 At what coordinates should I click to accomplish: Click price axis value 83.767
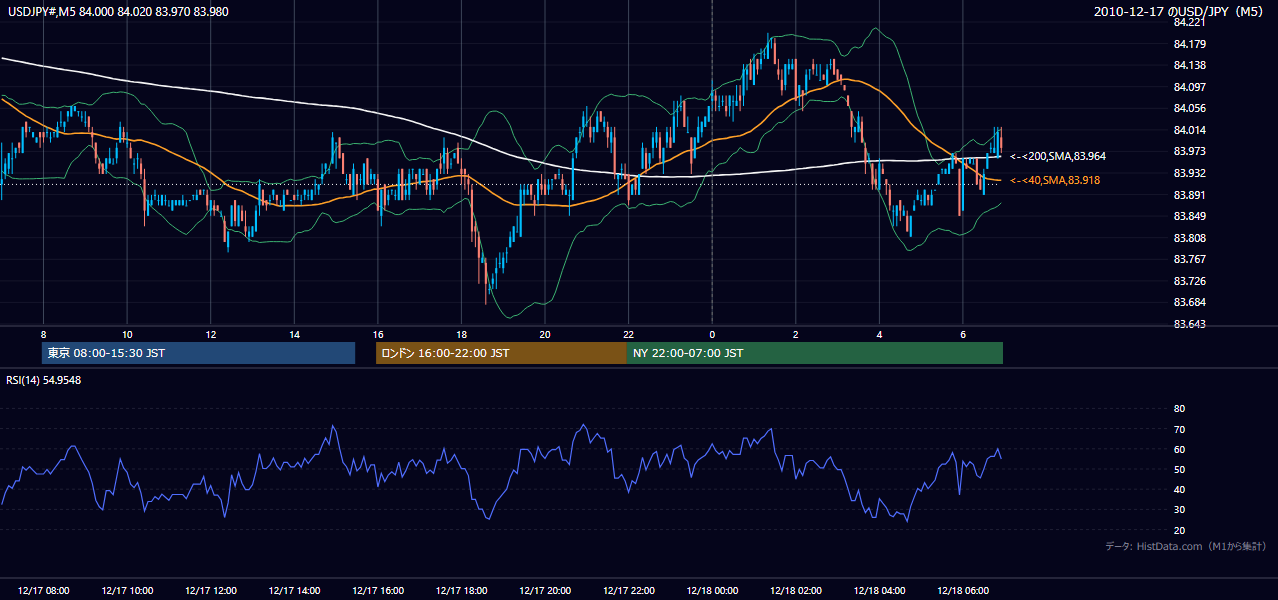(1189, 260)
